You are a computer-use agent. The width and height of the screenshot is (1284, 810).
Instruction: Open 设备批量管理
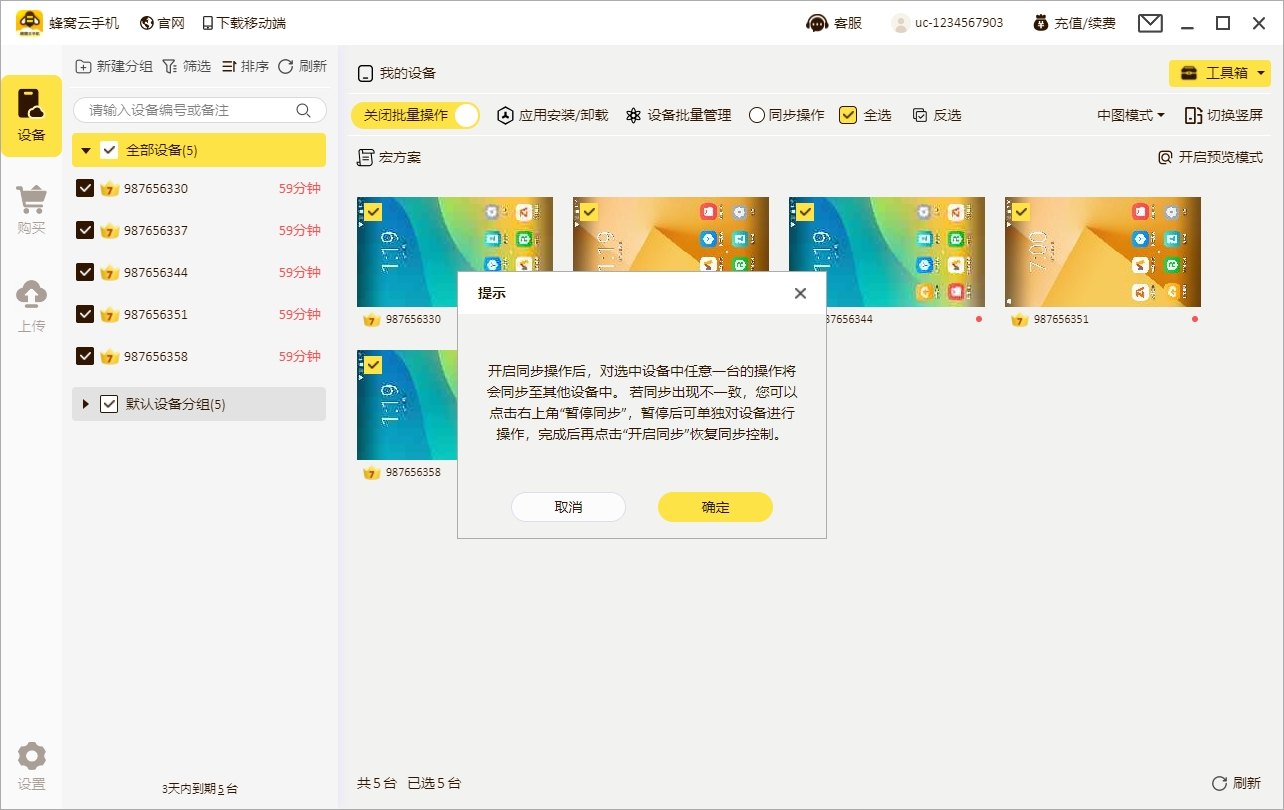[x=684, y=114]
